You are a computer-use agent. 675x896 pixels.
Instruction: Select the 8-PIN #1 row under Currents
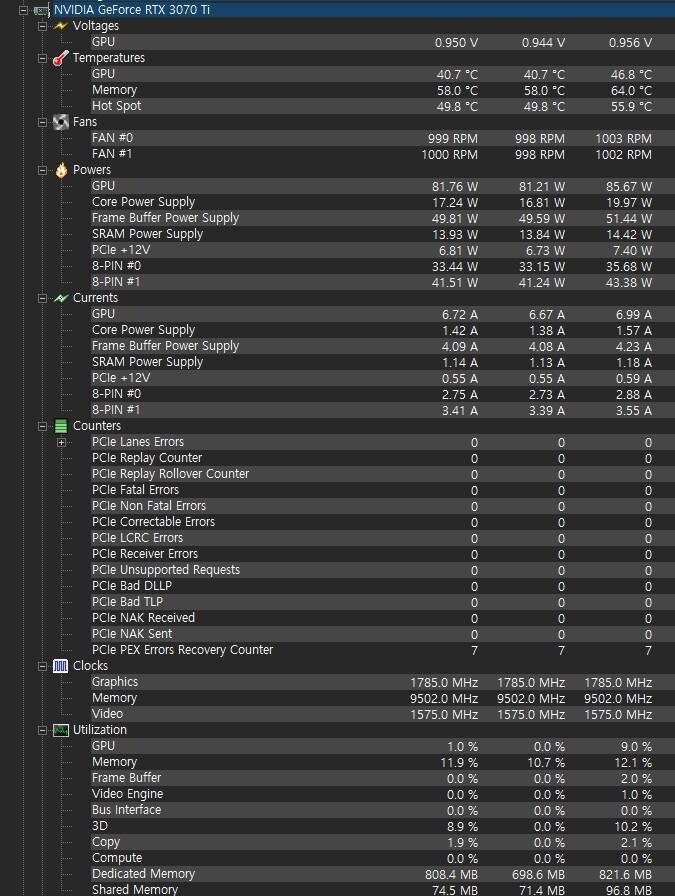pos(382,410)
